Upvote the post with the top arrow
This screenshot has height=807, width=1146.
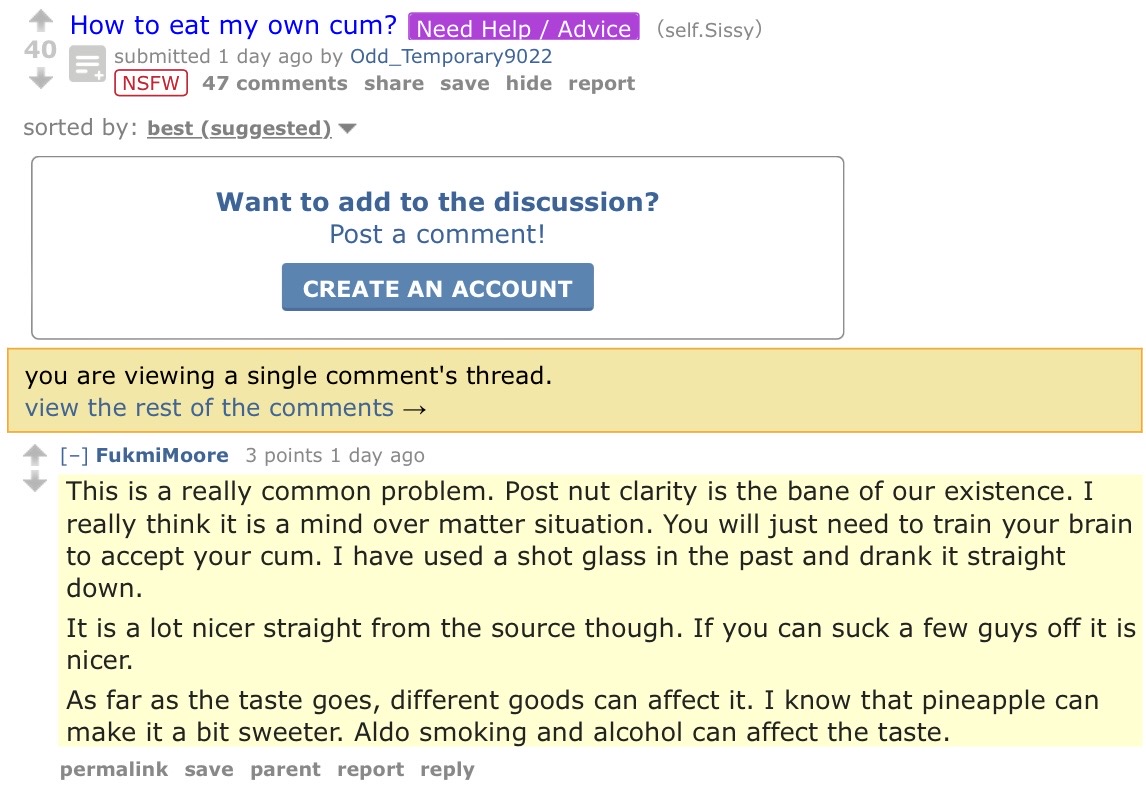(40, 20)
